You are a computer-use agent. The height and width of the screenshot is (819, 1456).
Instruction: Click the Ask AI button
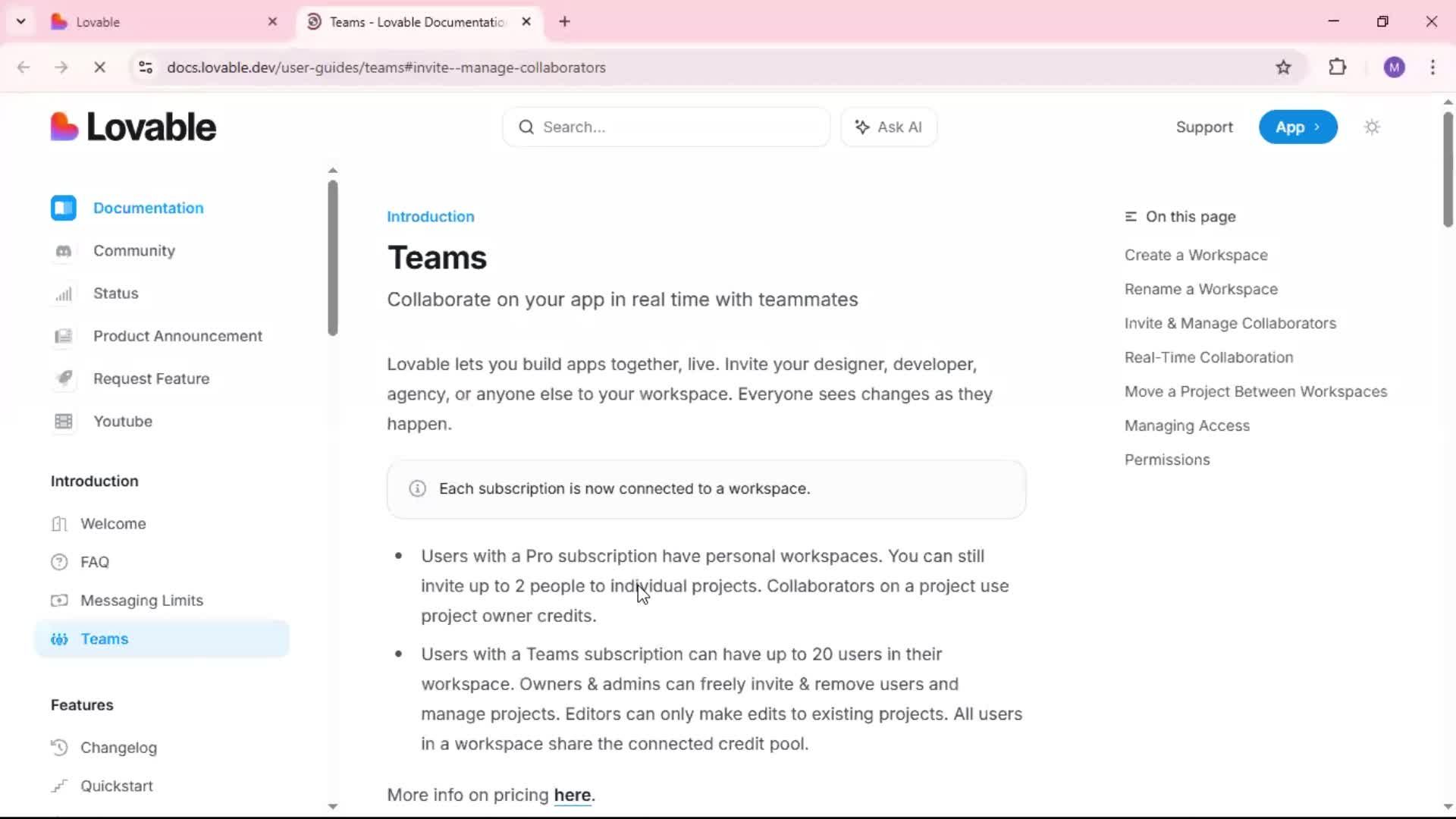click(889, 127)
